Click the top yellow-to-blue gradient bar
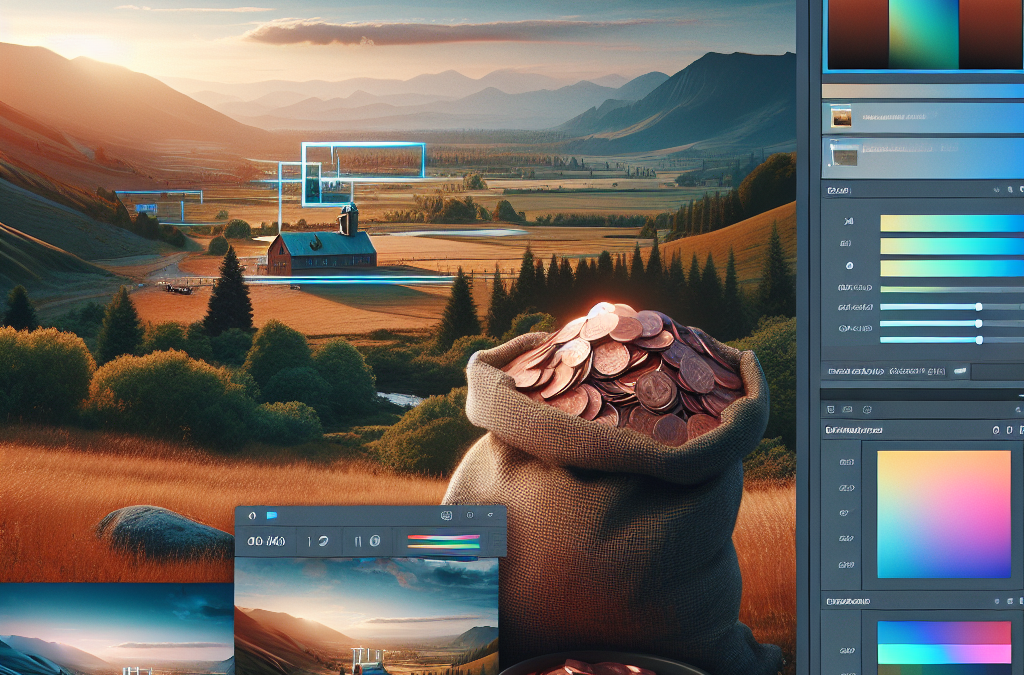1024x675 pixels. point(952,223)
